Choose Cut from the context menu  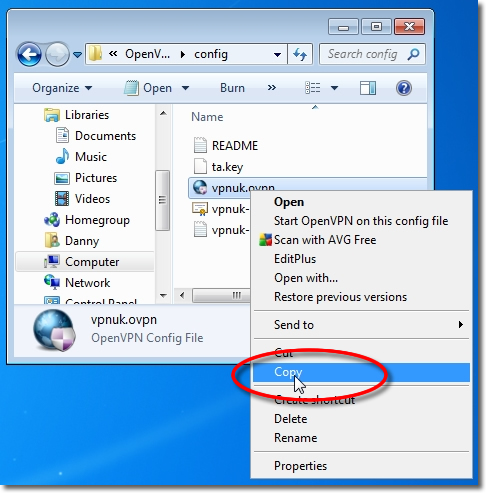[361, 353]
